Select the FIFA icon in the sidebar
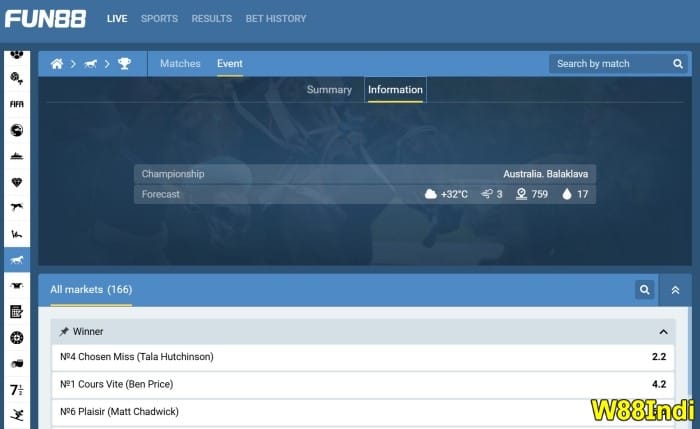 pos(17,104)
